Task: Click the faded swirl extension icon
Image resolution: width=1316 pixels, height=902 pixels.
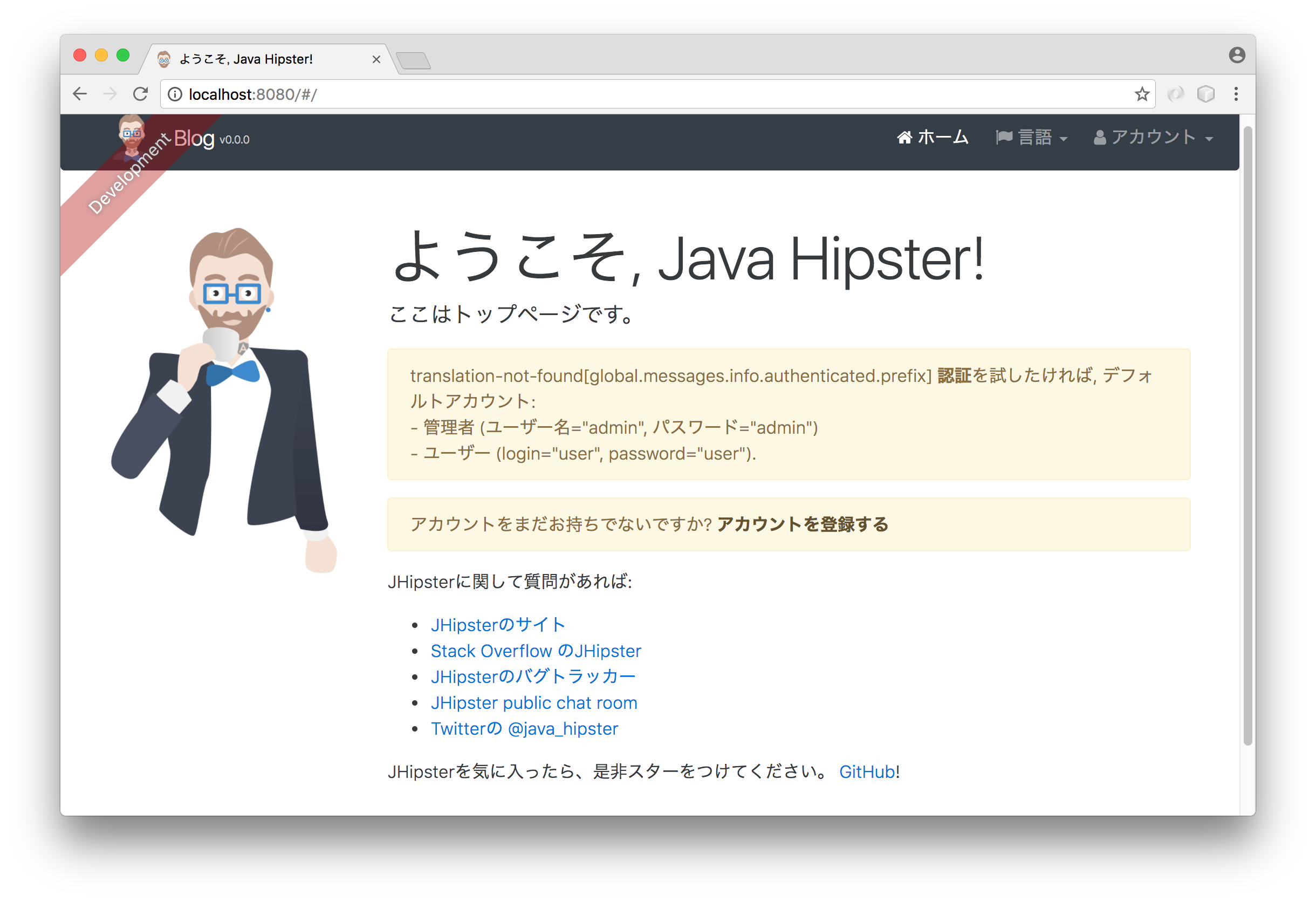Action: [x=1176, y=94]
